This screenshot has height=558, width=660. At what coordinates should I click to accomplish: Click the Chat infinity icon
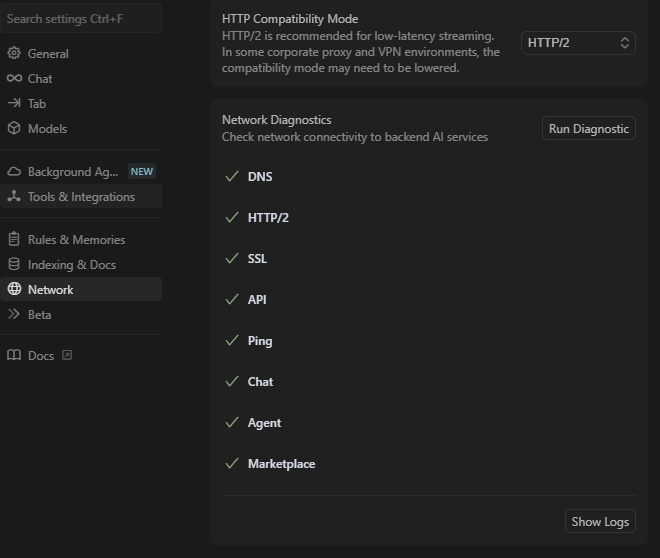14,79
